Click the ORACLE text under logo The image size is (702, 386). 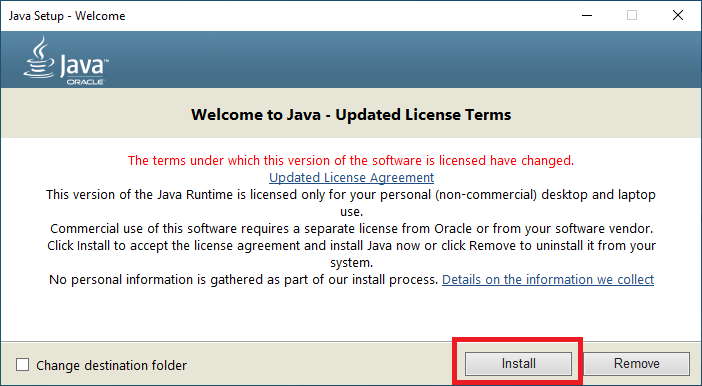pos(85,82)
